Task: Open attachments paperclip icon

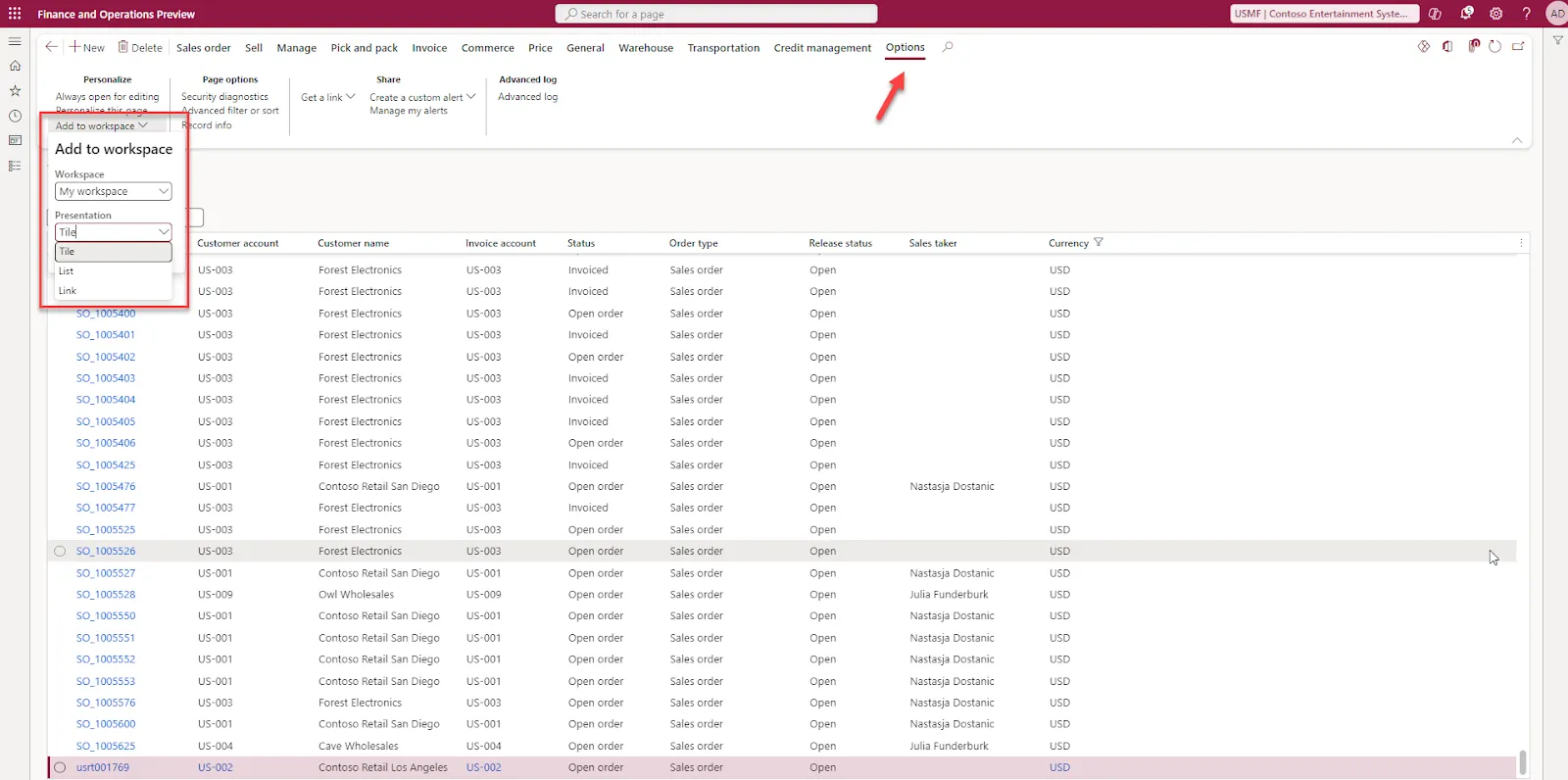Action: point(1473,46)
